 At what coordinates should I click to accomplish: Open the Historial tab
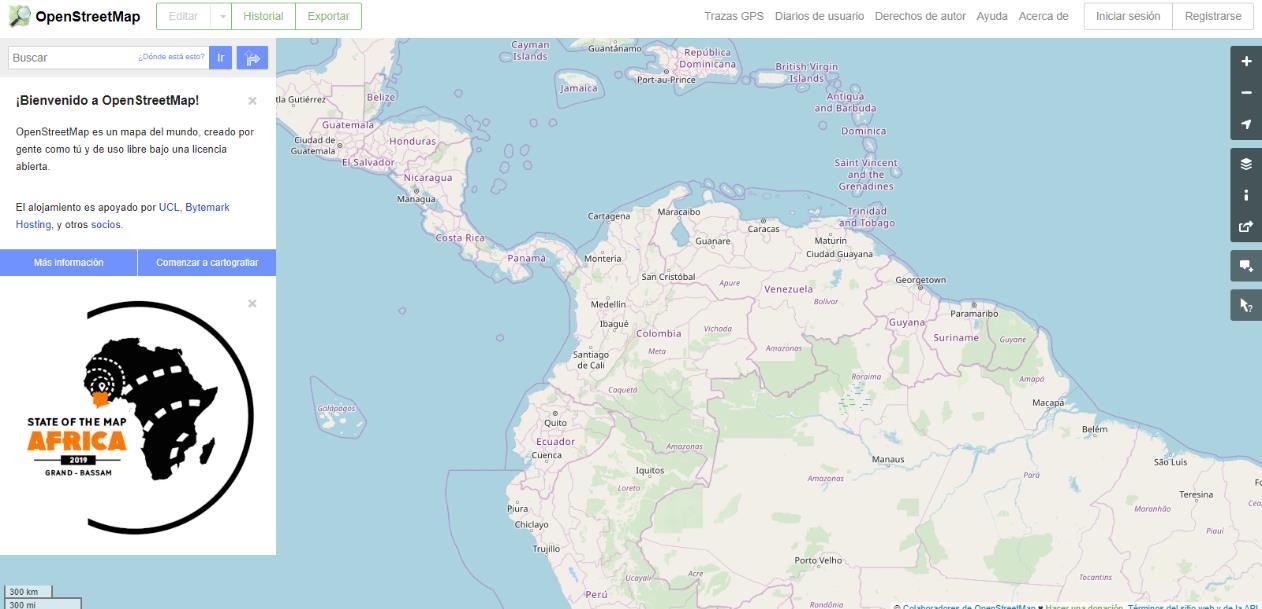263,16
